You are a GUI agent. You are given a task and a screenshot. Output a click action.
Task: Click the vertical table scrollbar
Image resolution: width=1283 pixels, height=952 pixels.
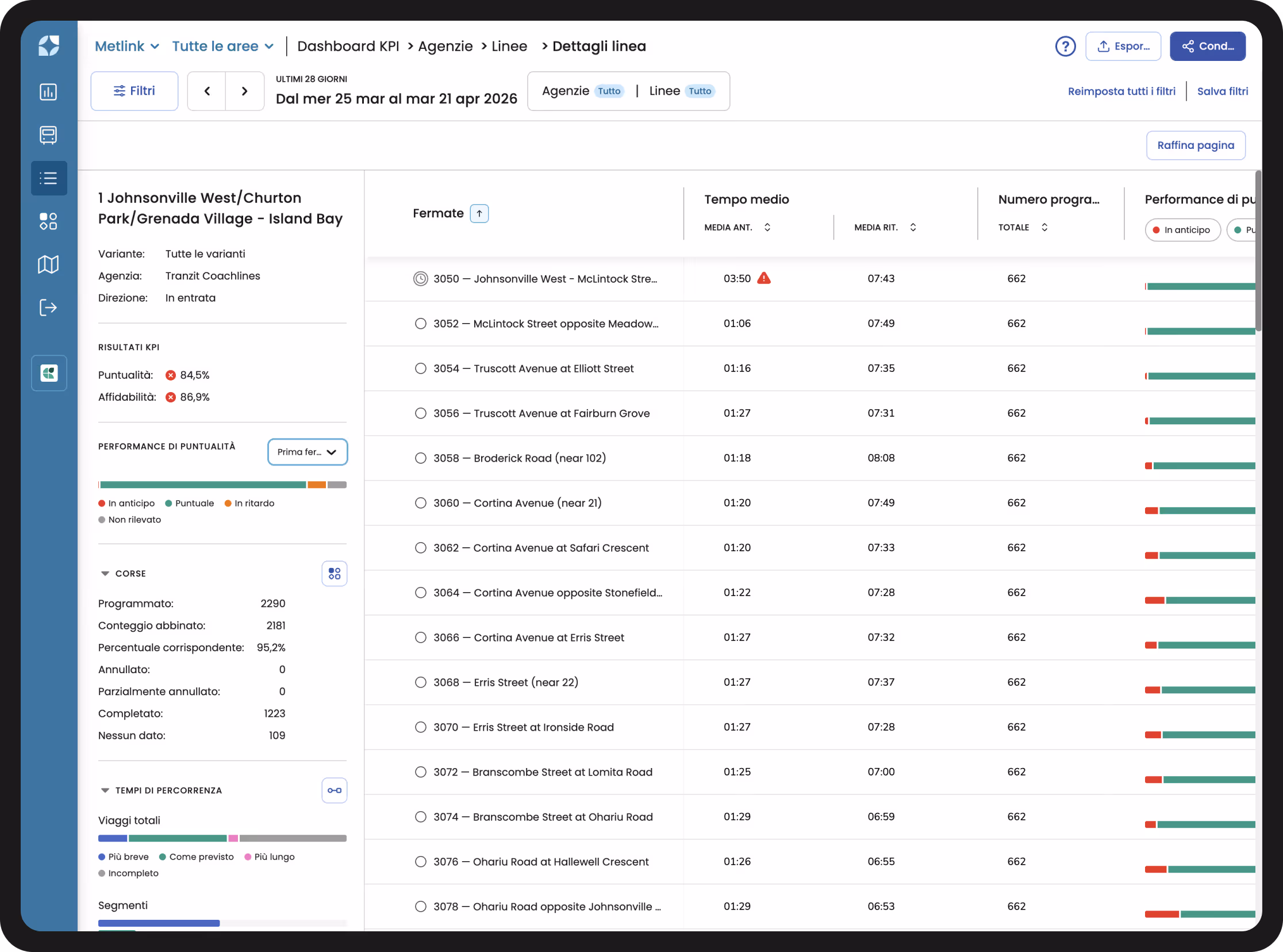1258,251
